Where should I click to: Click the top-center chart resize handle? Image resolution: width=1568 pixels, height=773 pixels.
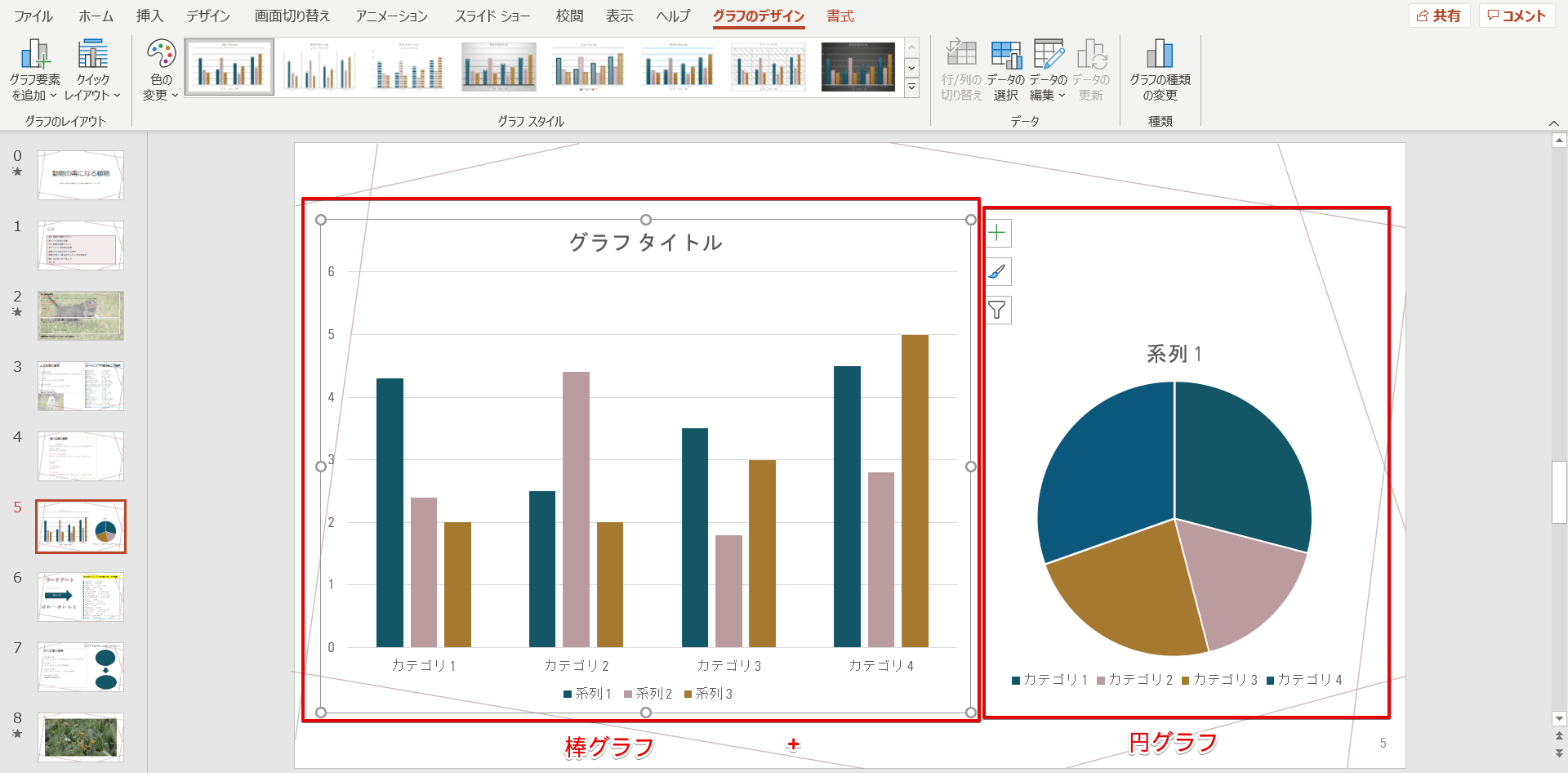coord(646,220)
